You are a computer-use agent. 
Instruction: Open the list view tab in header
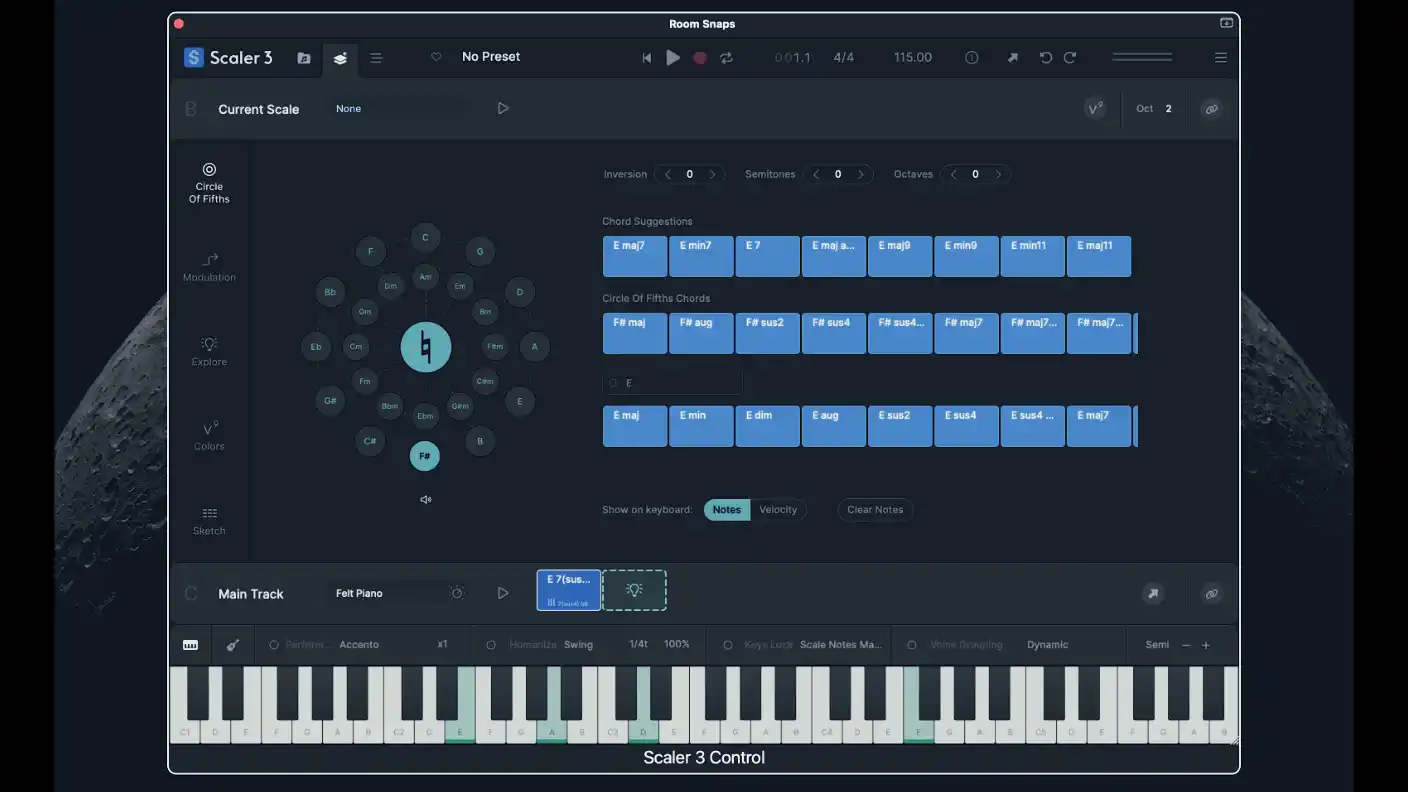pyautogui.click(x=376, y=58)
